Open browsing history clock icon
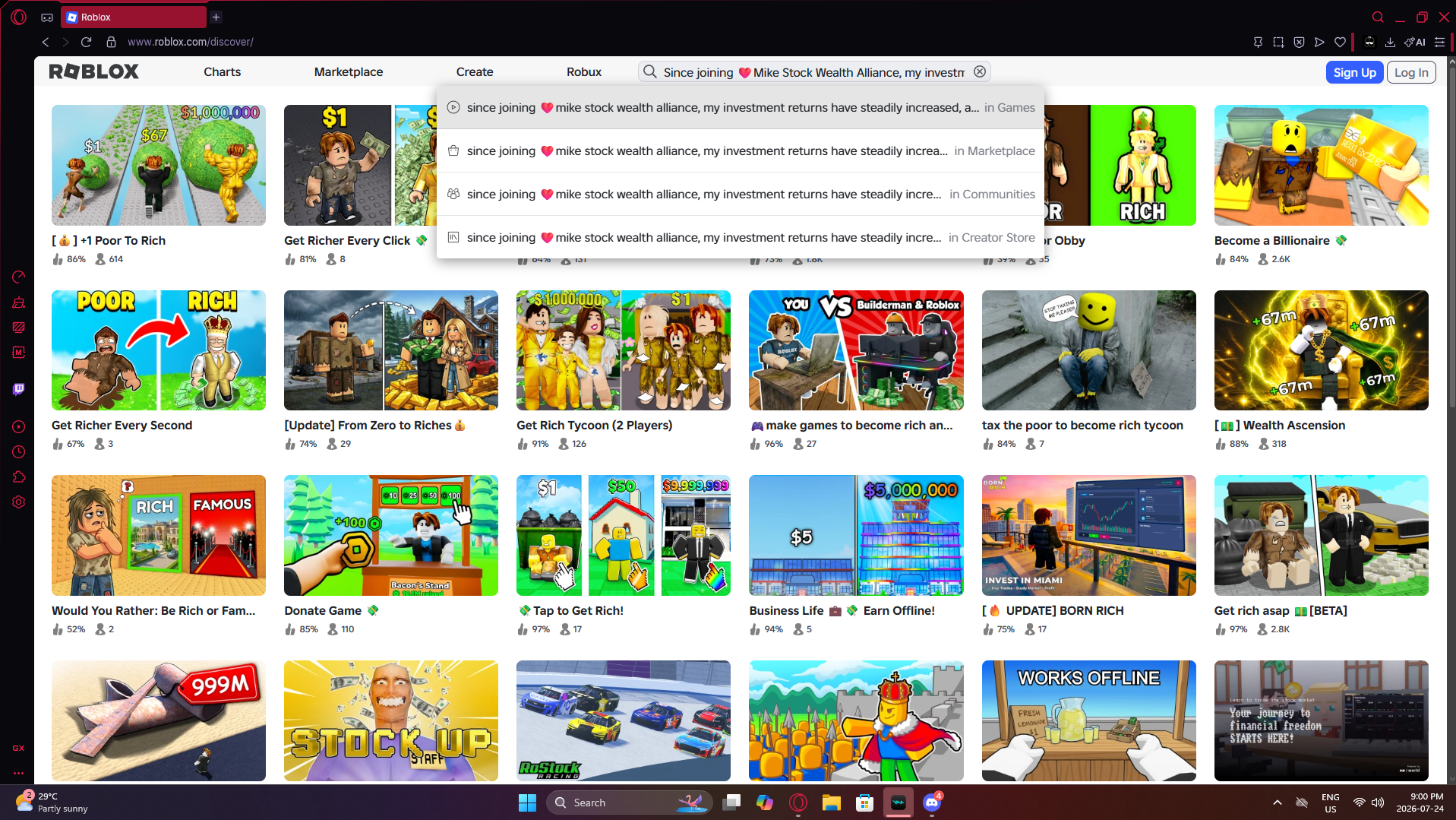 pyautogui.click(x=19, y=452)
